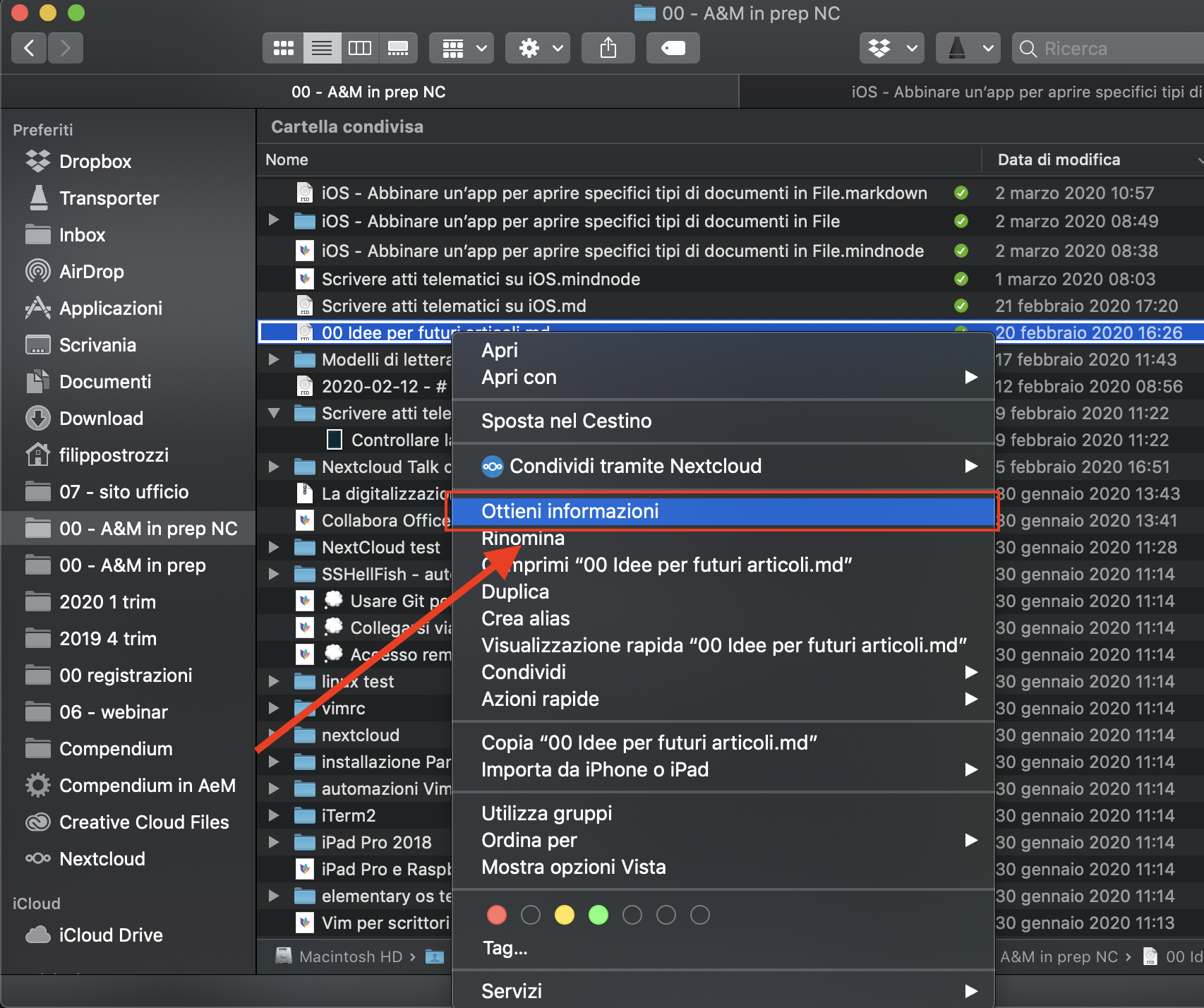
Task: Click the Edit Tags toolbar button
Action: click(673, 48)
